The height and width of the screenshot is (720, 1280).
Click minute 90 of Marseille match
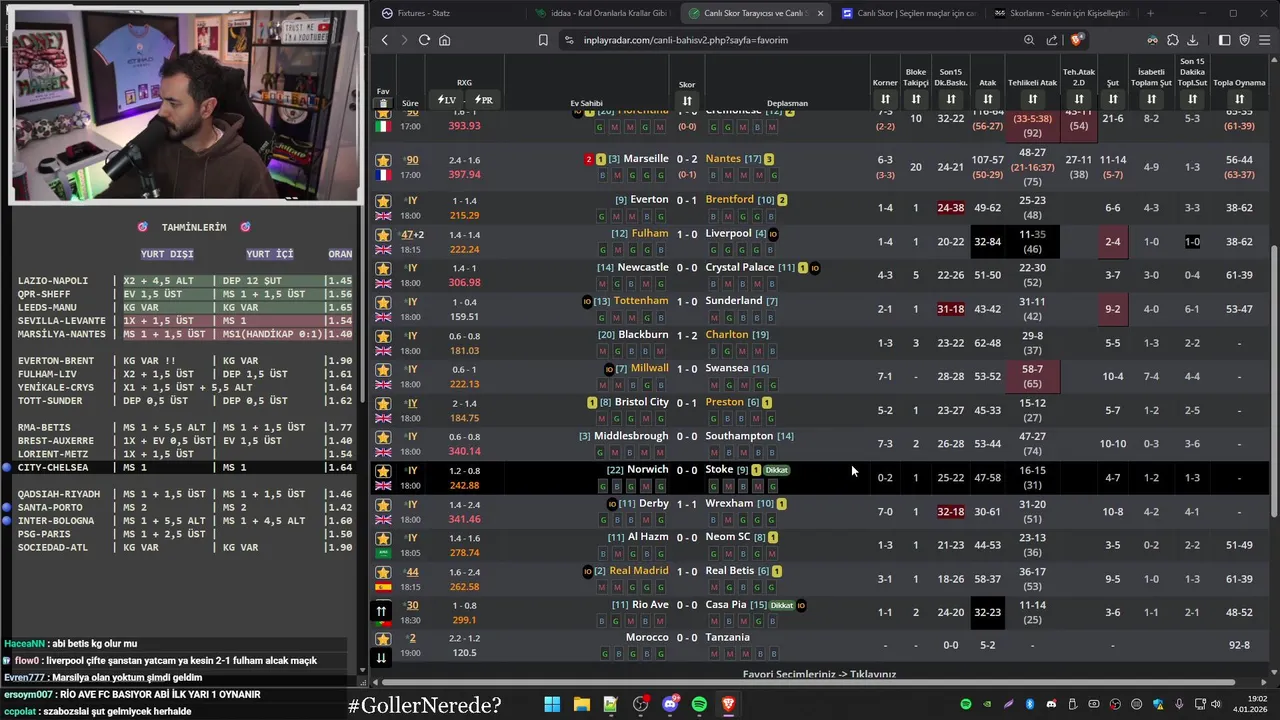coord(412,160)
